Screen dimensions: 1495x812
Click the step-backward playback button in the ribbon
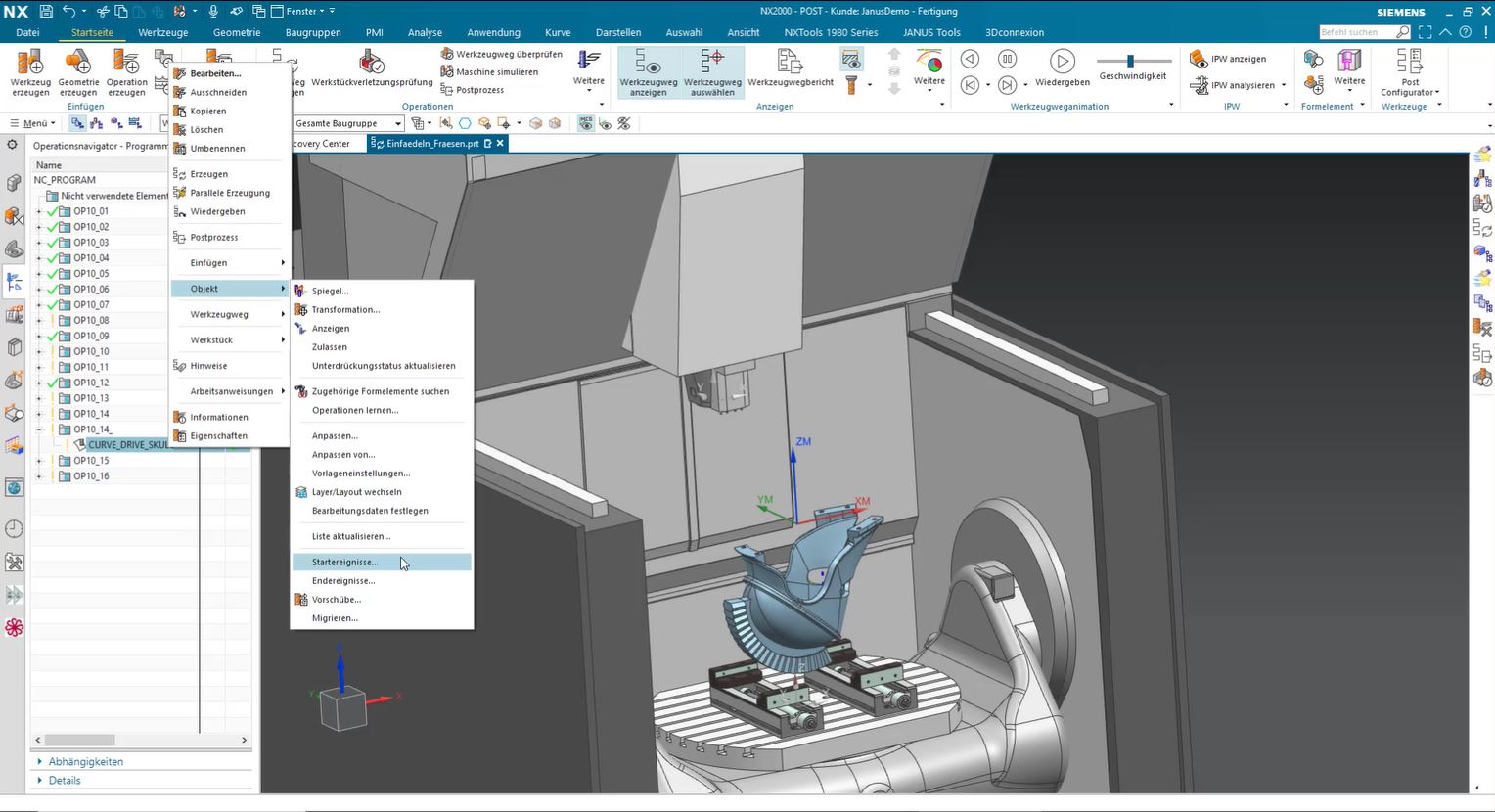(x=970, y=85)
